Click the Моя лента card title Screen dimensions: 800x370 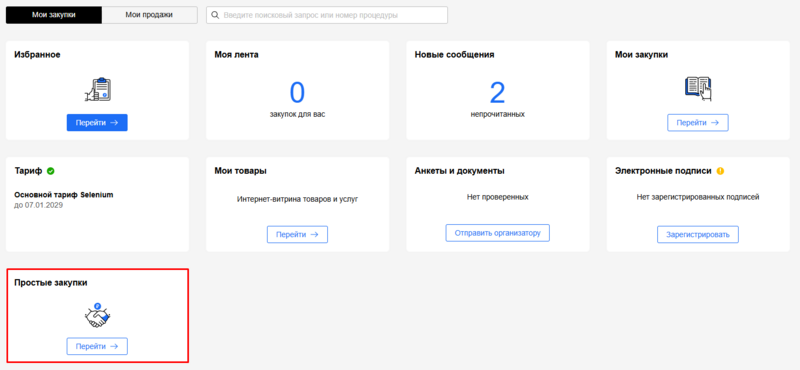click(x=236, y=55)
